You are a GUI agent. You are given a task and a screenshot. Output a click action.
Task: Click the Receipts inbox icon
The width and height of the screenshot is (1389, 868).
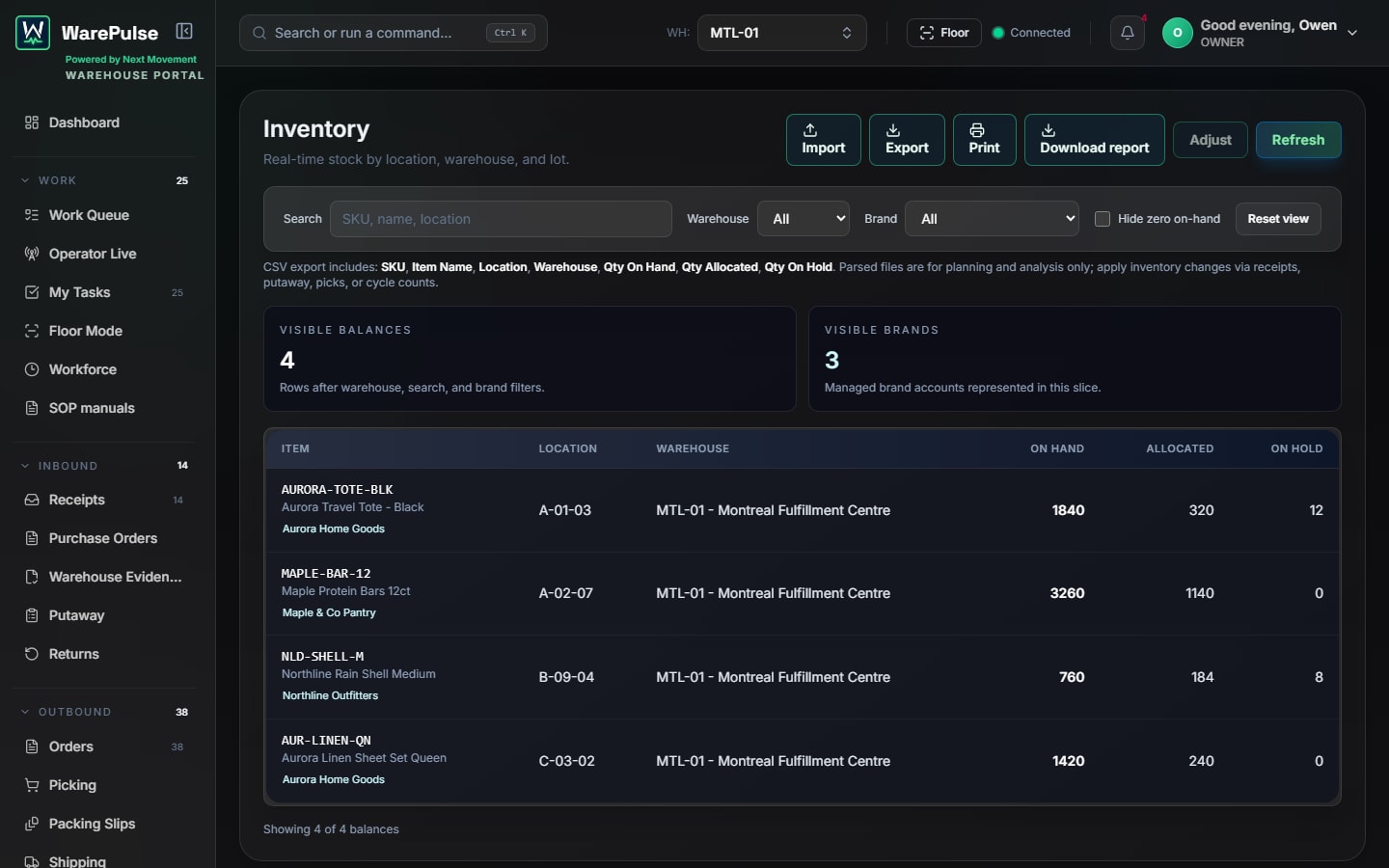coord(32,500)
